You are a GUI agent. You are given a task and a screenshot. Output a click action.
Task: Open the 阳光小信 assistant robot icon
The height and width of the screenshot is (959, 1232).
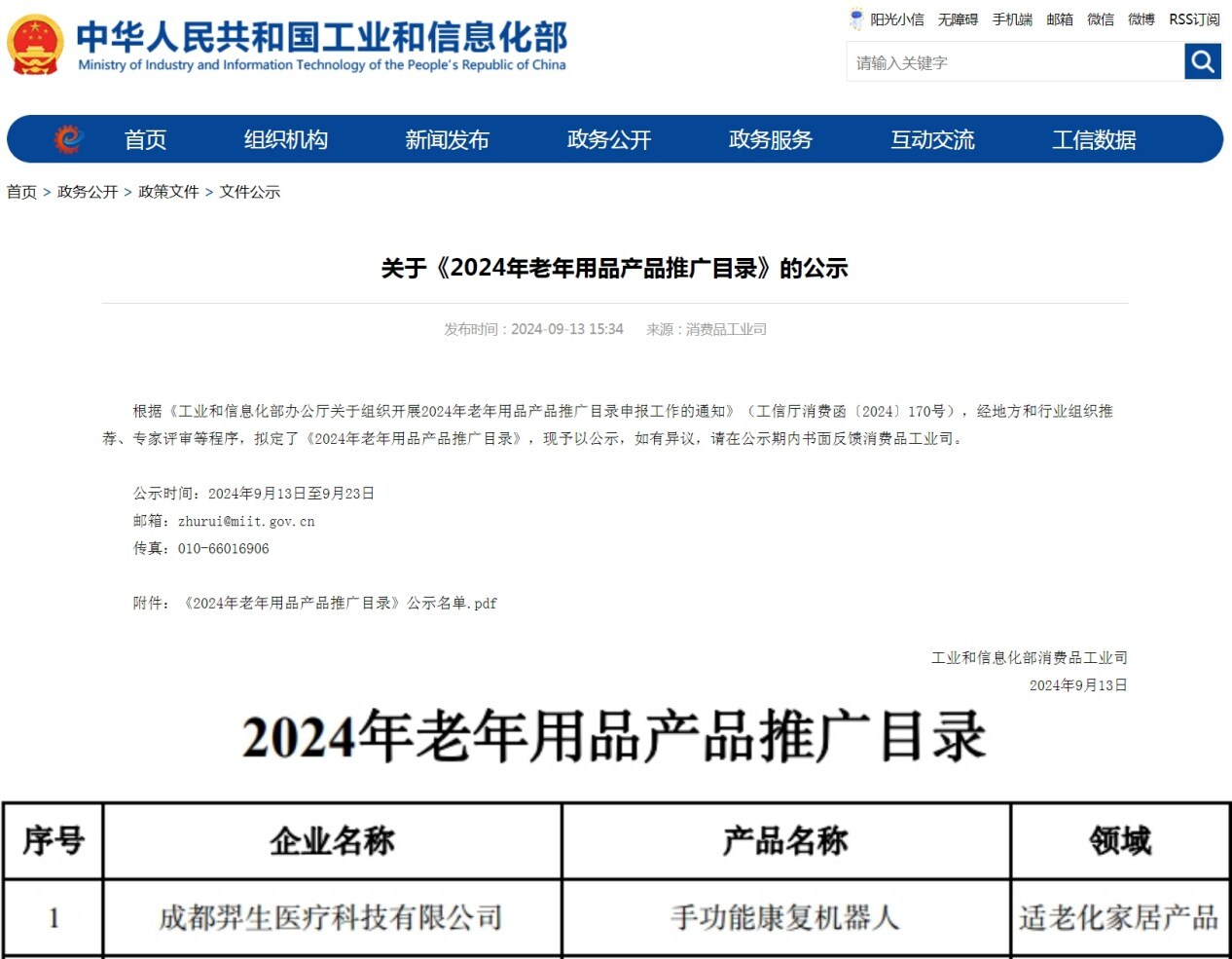[x=855, y=18]
